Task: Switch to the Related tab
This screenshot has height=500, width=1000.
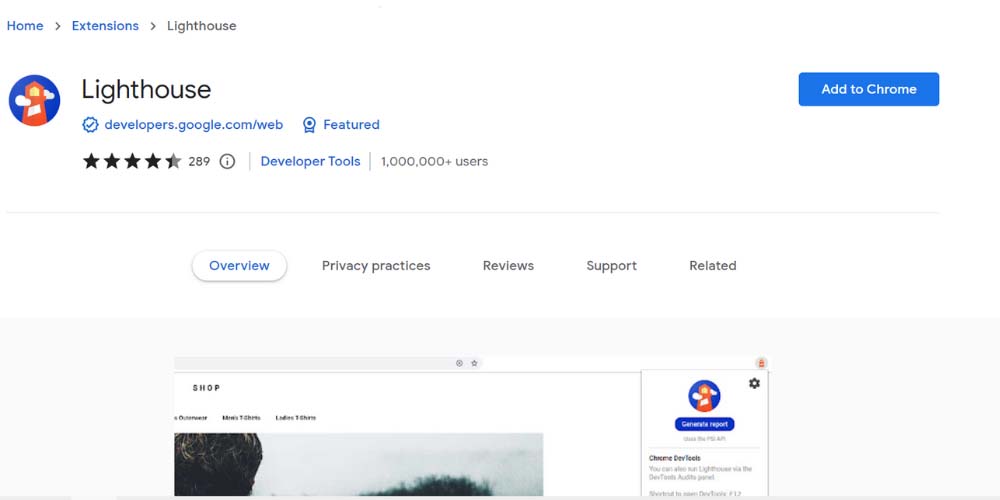Action: (x=713, y=266)
